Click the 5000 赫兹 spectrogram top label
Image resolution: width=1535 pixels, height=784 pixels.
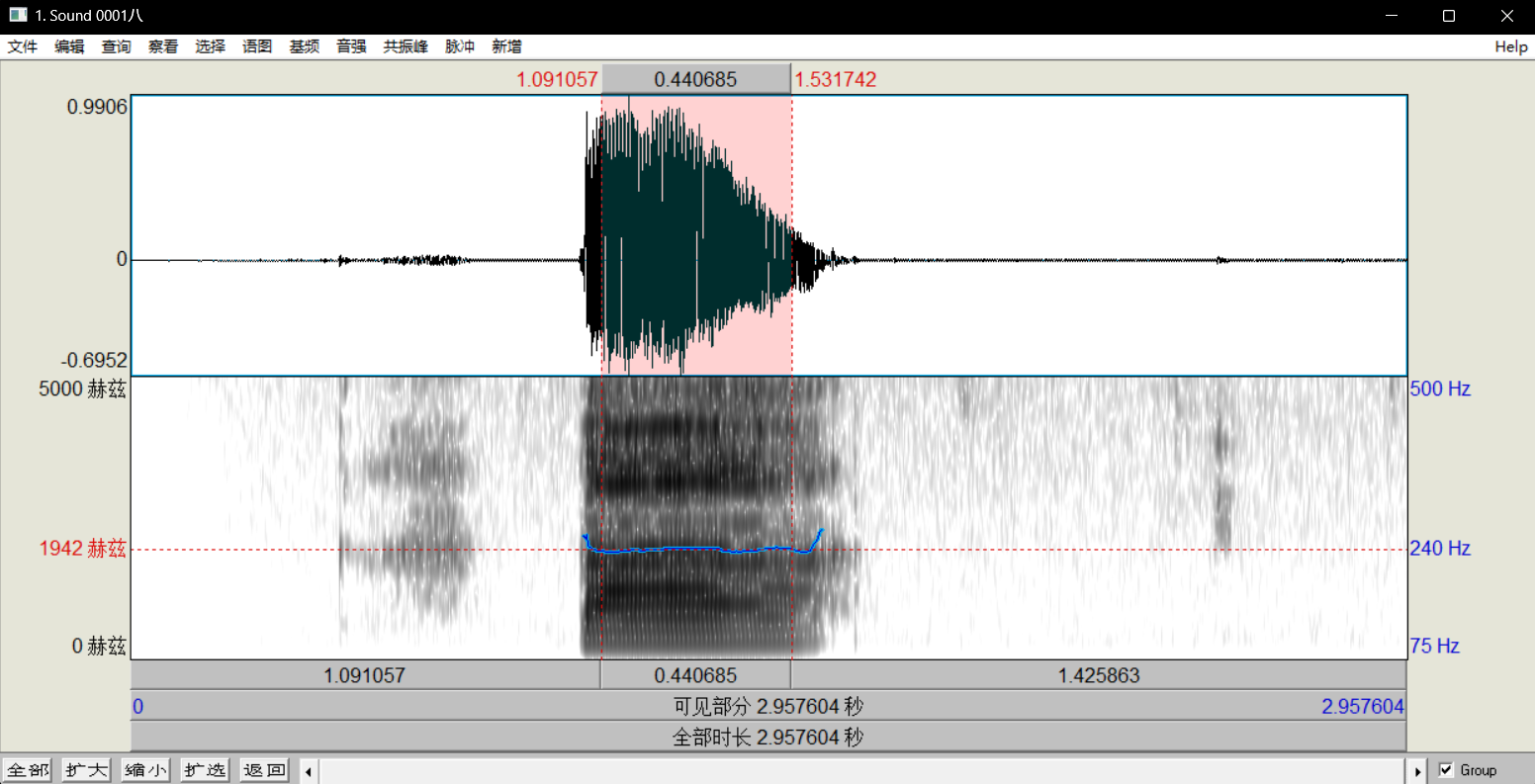click(x=83, y=389)
